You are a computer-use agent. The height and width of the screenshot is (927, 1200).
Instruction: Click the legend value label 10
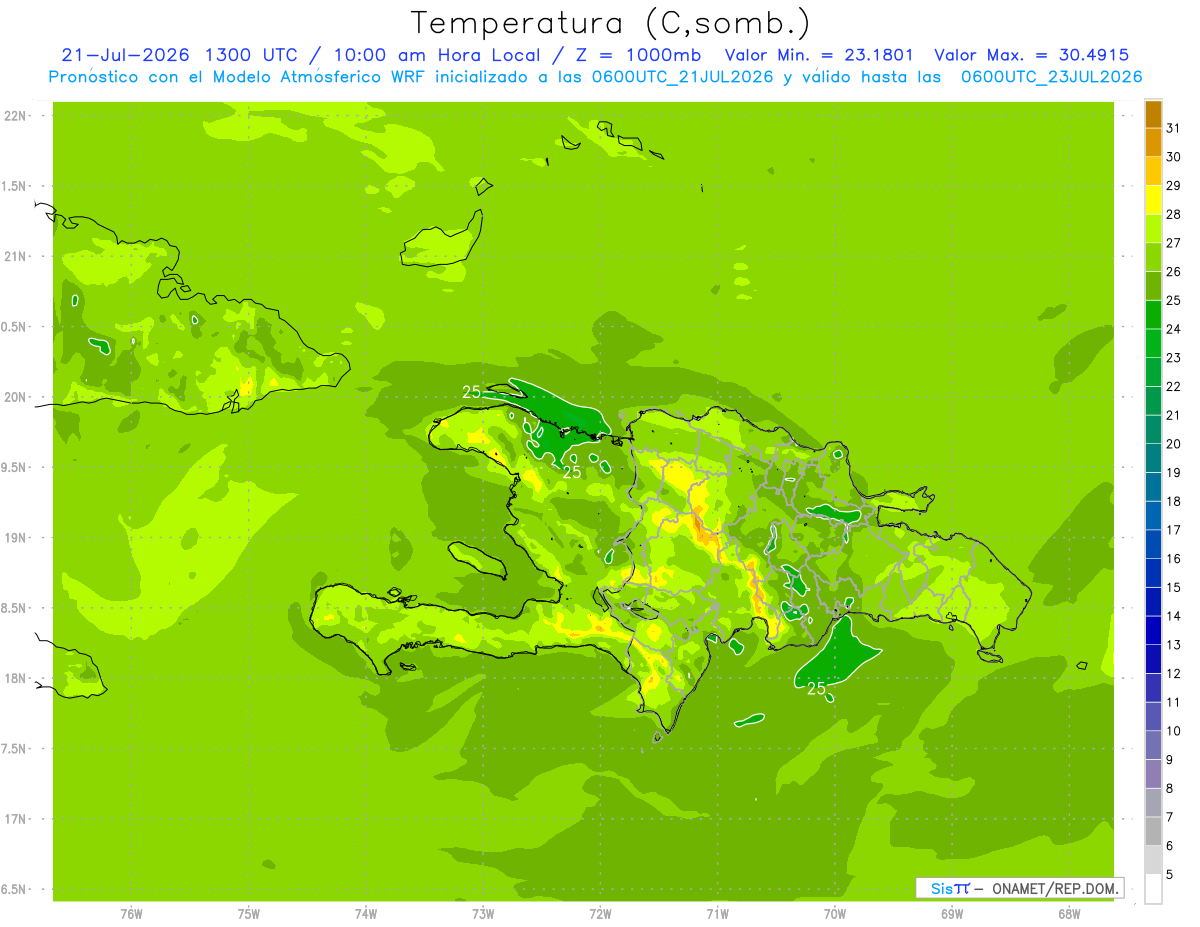pyautogui.click(x=1173, y=731)
